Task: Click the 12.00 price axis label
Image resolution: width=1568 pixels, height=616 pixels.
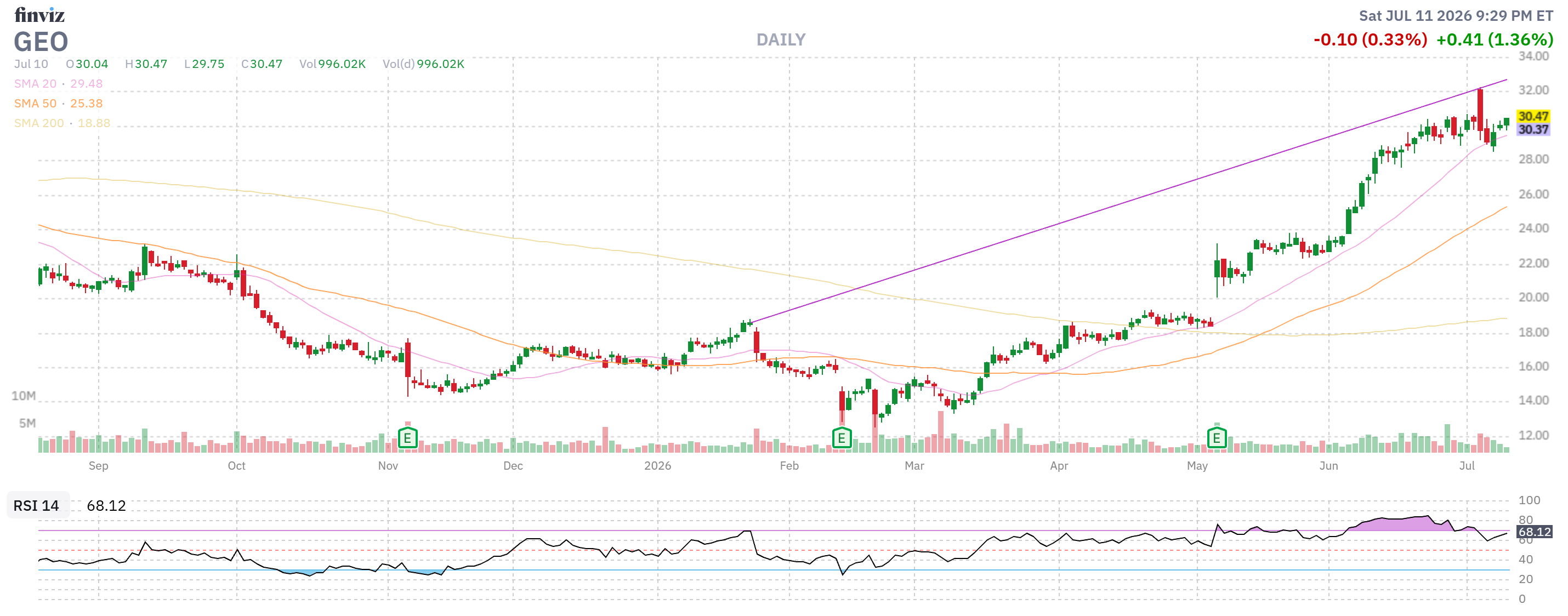Action: (x=1533, y=435)
